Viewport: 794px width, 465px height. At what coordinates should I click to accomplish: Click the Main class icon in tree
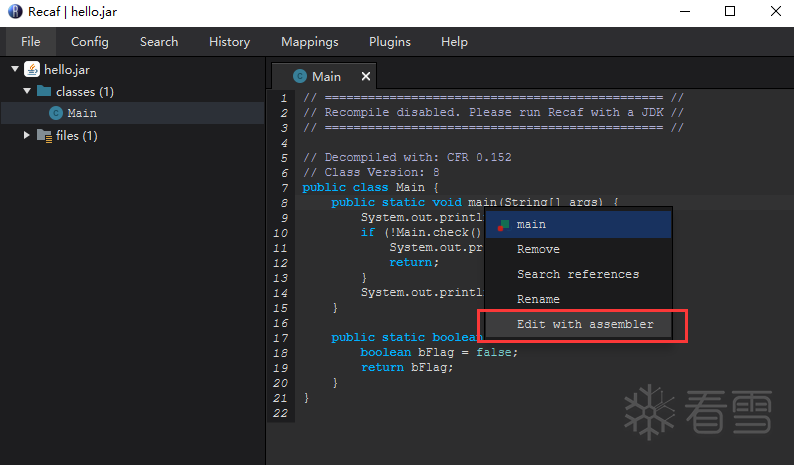point(55,113)
